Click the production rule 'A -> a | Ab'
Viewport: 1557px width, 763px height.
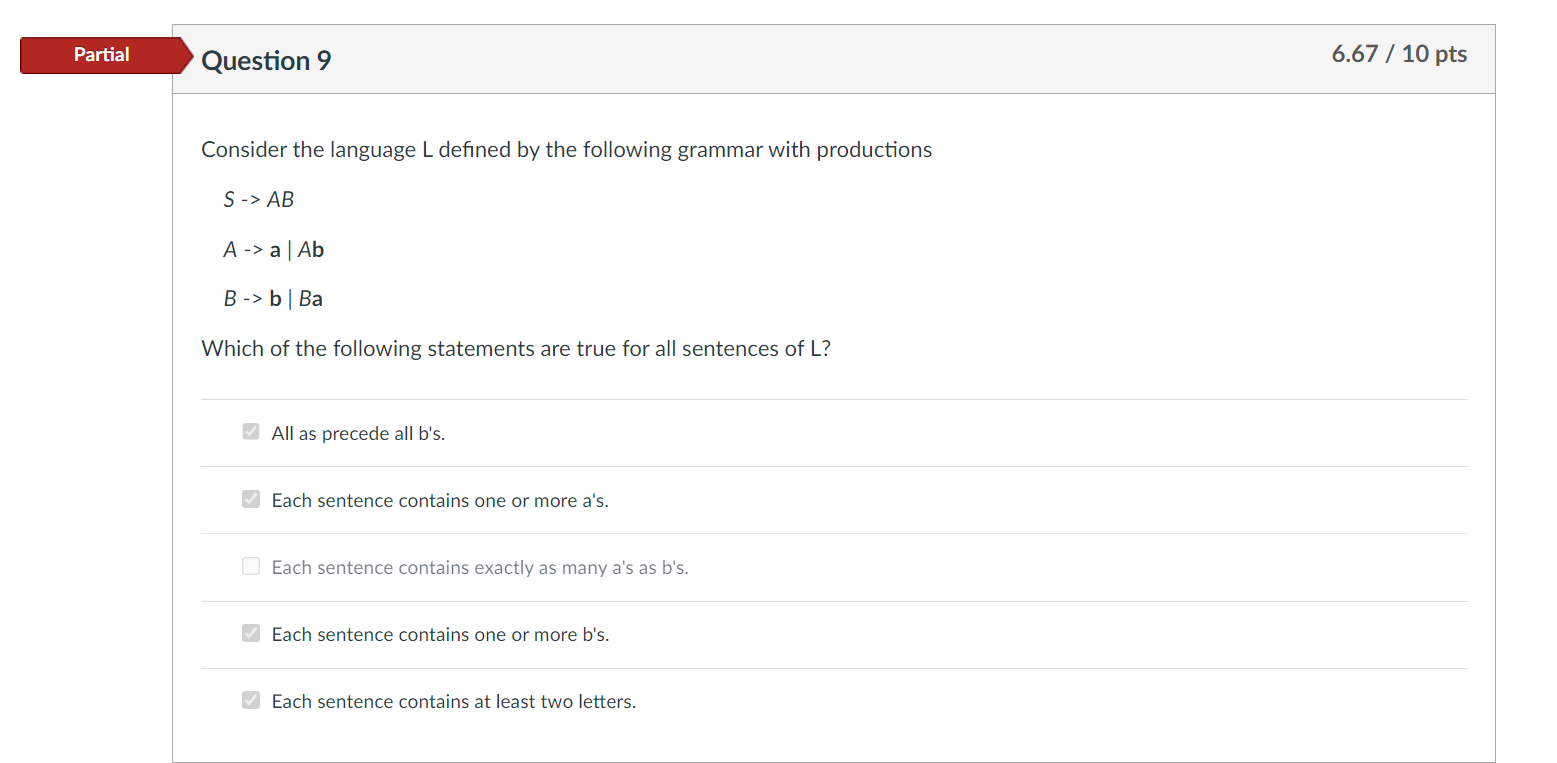274,250
